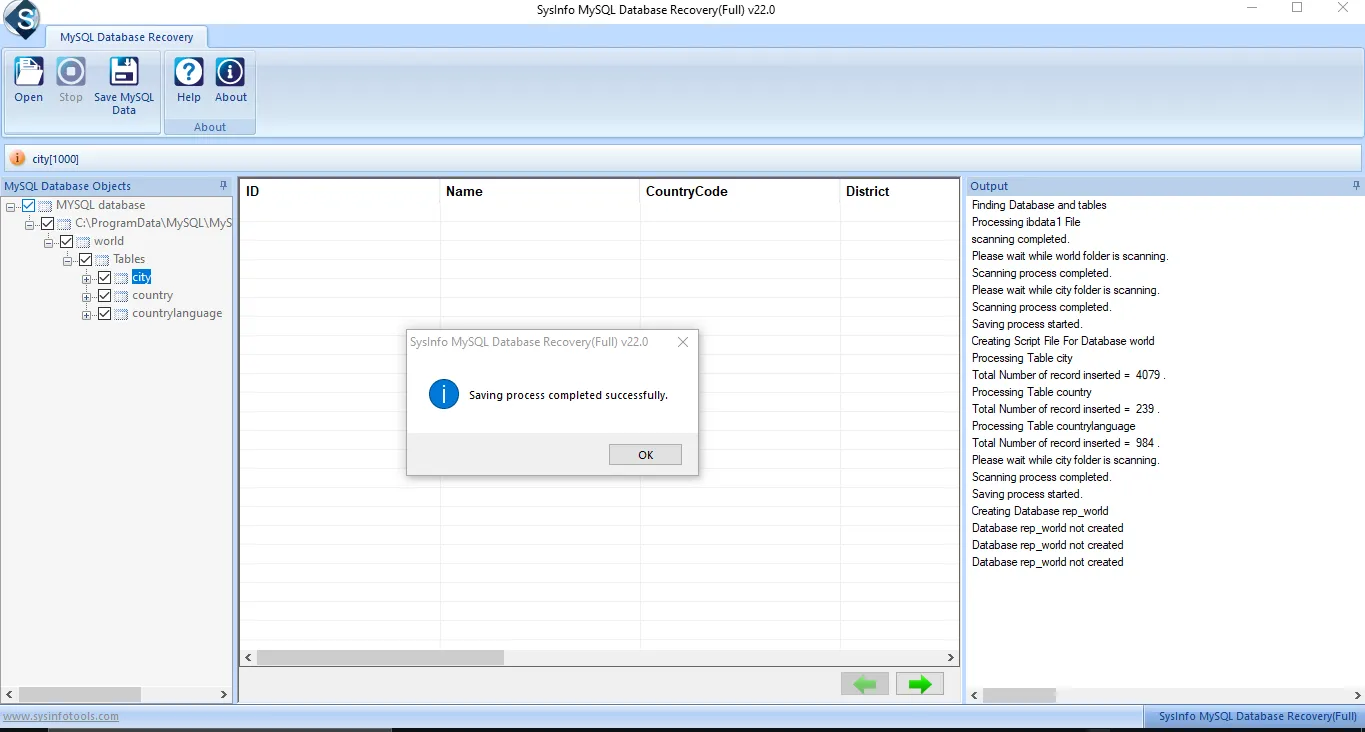The width and height of the screenshot is (1365, 732).
Task: Open the www.sysinfotools.com link
Action: [x=61, y=716]
